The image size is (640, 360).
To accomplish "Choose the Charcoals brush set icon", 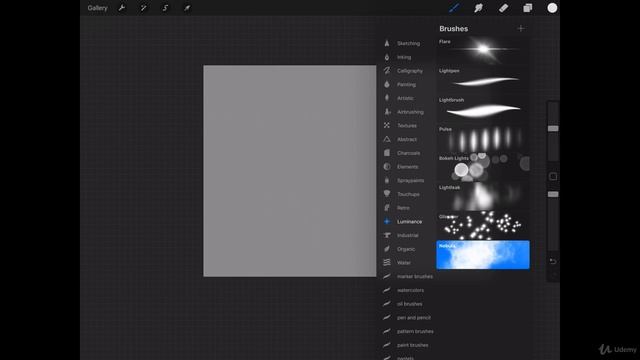I will point(387,153).
